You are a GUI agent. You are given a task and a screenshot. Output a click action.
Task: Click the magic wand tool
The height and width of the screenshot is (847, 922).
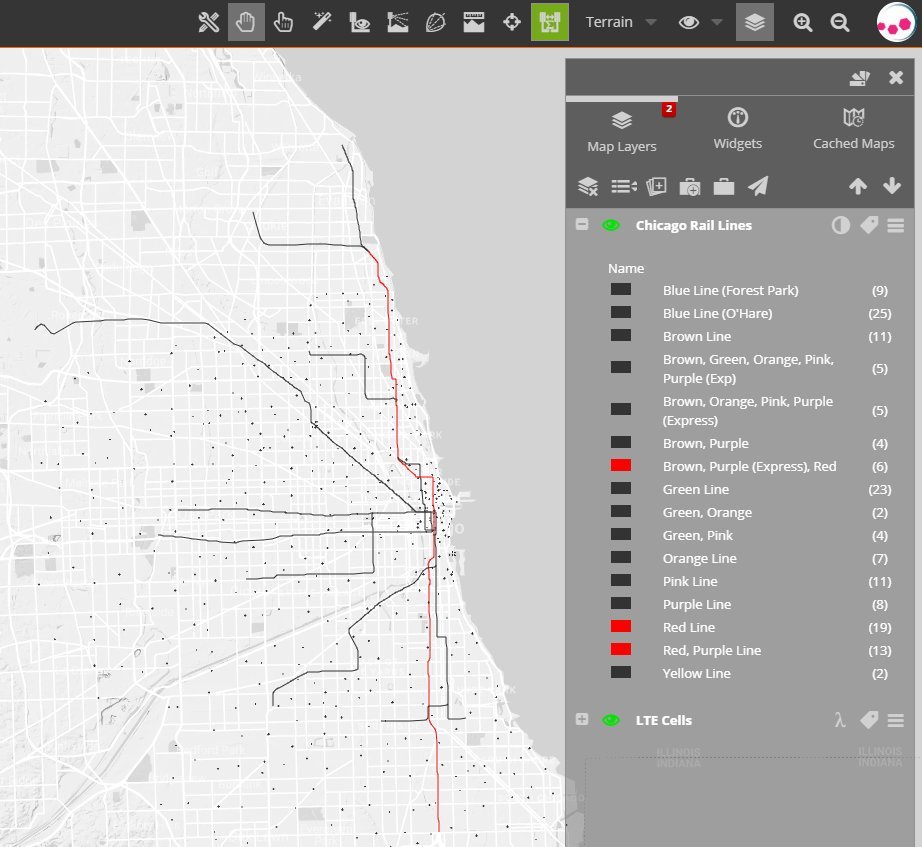[322, 22]
